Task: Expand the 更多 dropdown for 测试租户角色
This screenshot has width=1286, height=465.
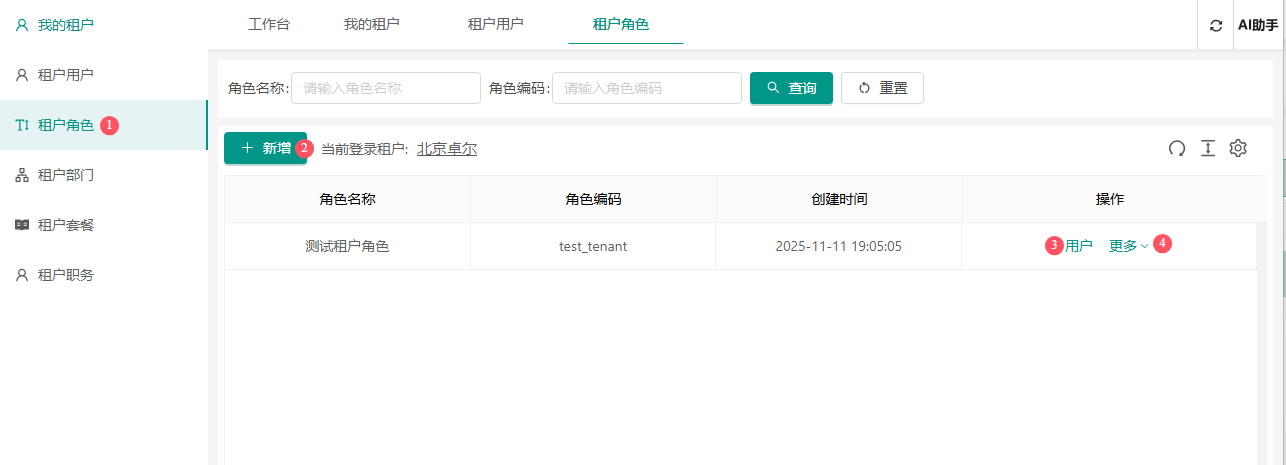Action: point(1128,246)
